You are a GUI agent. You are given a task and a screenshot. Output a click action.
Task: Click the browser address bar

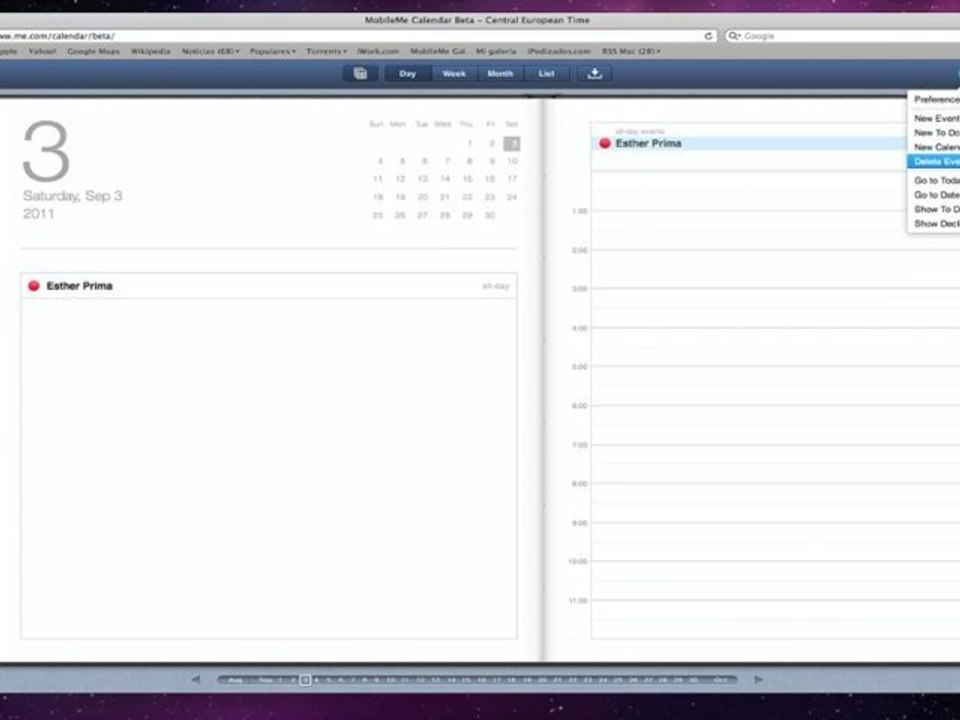pyautogui.click(x=358, y=36)
